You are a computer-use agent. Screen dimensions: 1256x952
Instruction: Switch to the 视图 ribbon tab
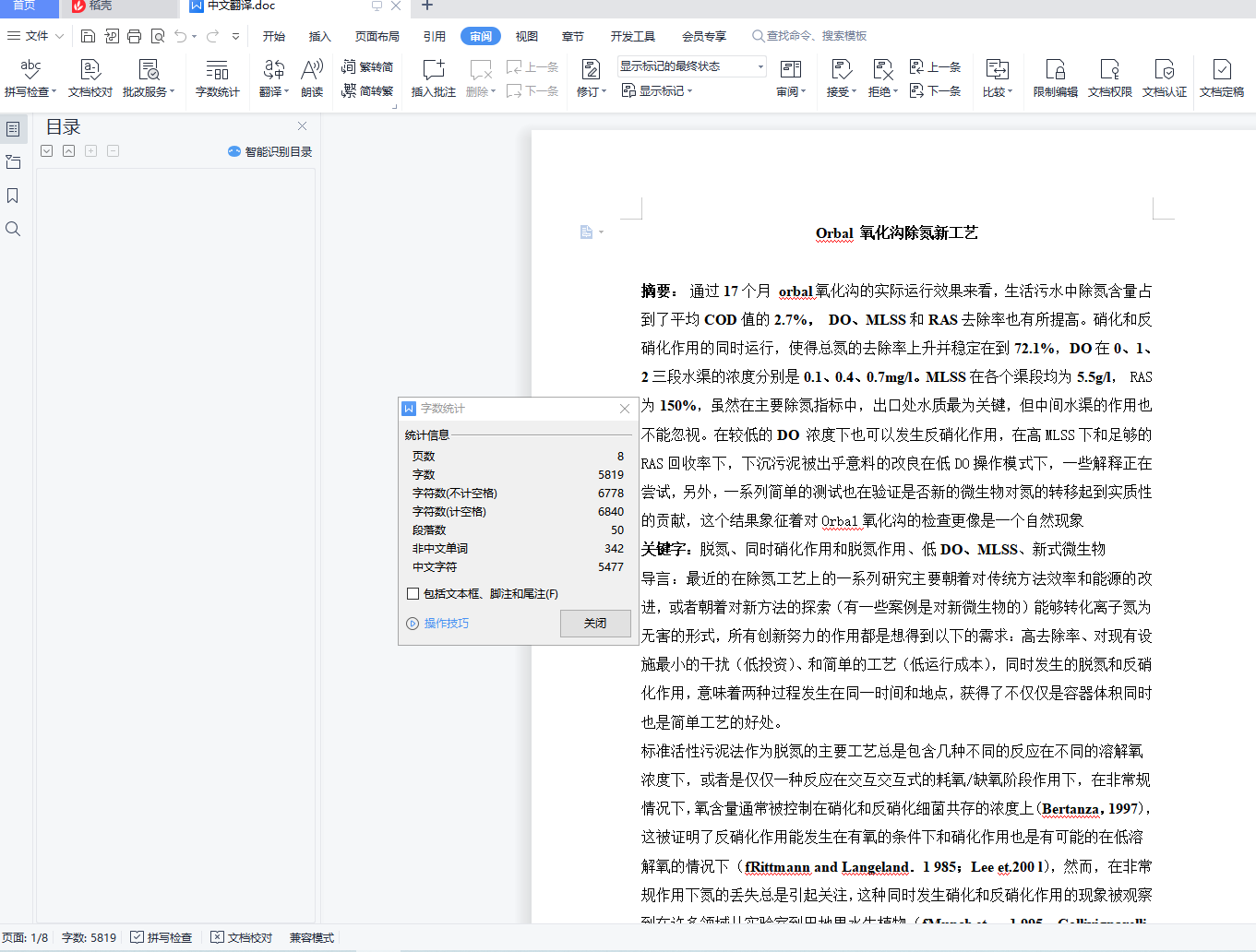click(x=527, y=36)
